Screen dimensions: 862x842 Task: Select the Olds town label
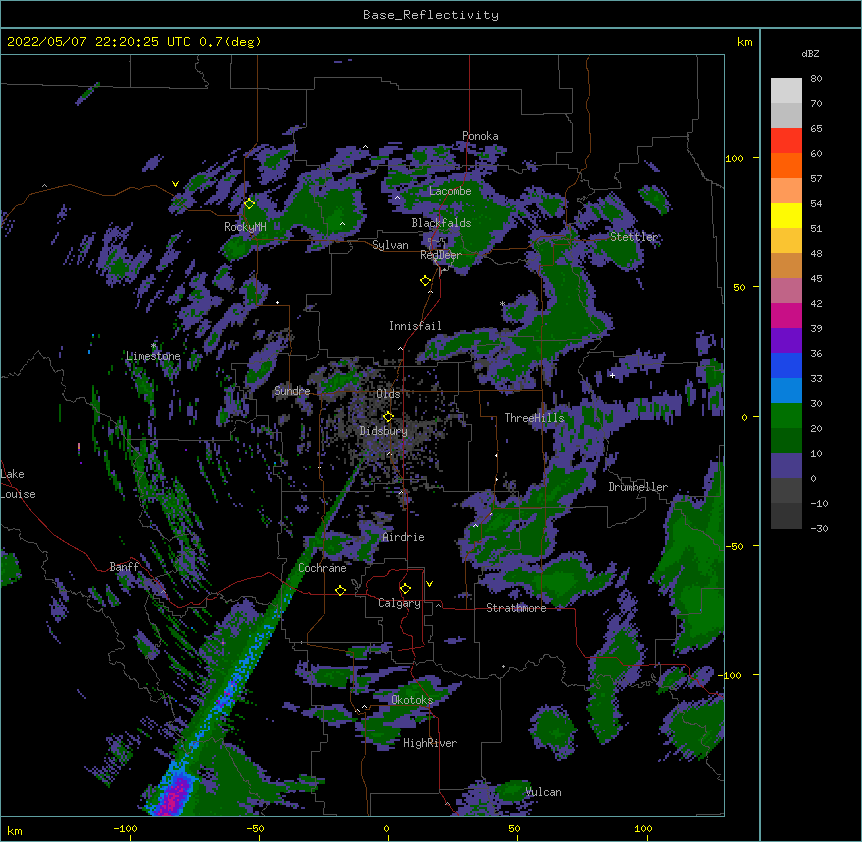point(388,394)
